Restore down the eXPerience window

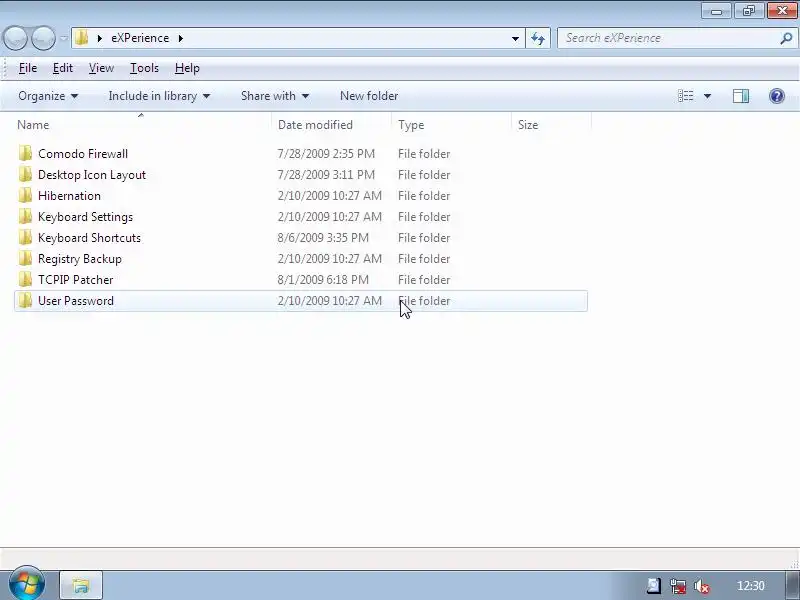pos(748,11)
